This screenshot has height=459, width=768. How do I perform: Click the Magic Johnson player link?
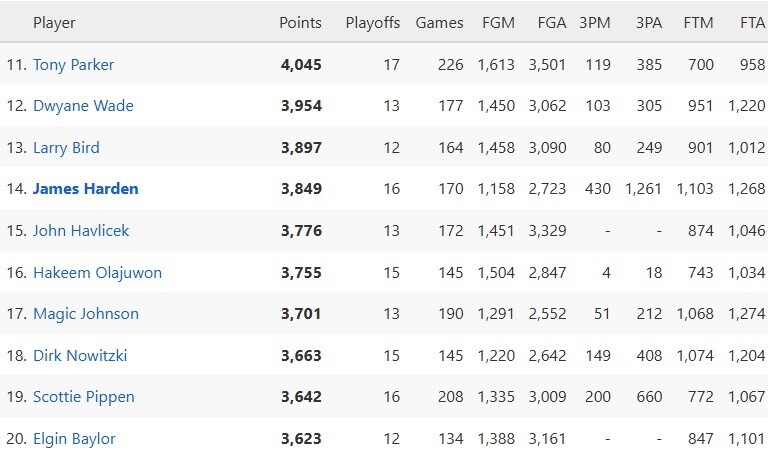point(86,314)
